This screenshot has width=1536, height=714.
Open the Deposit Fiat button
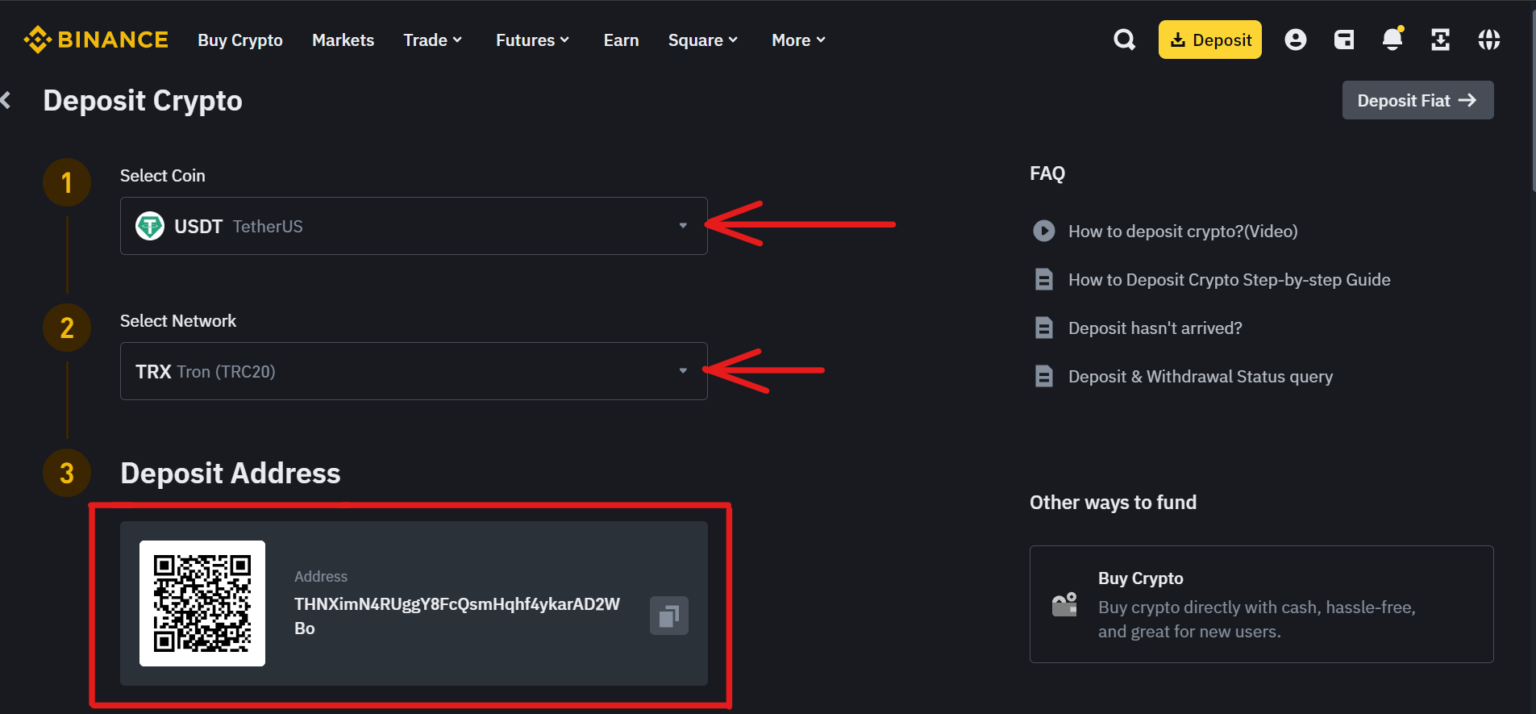point(1417,99)
